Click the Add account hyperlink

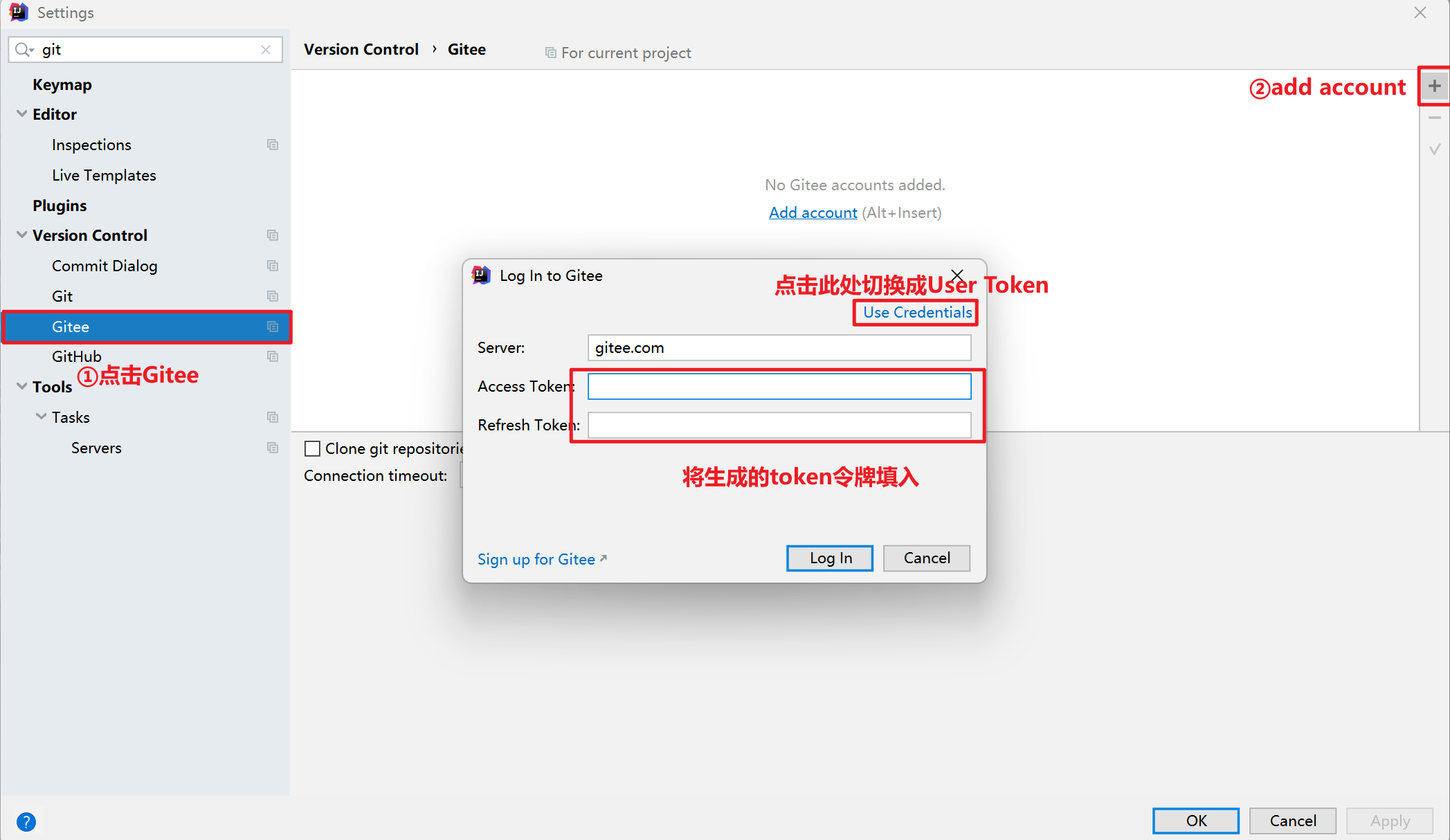click(813, 213)
